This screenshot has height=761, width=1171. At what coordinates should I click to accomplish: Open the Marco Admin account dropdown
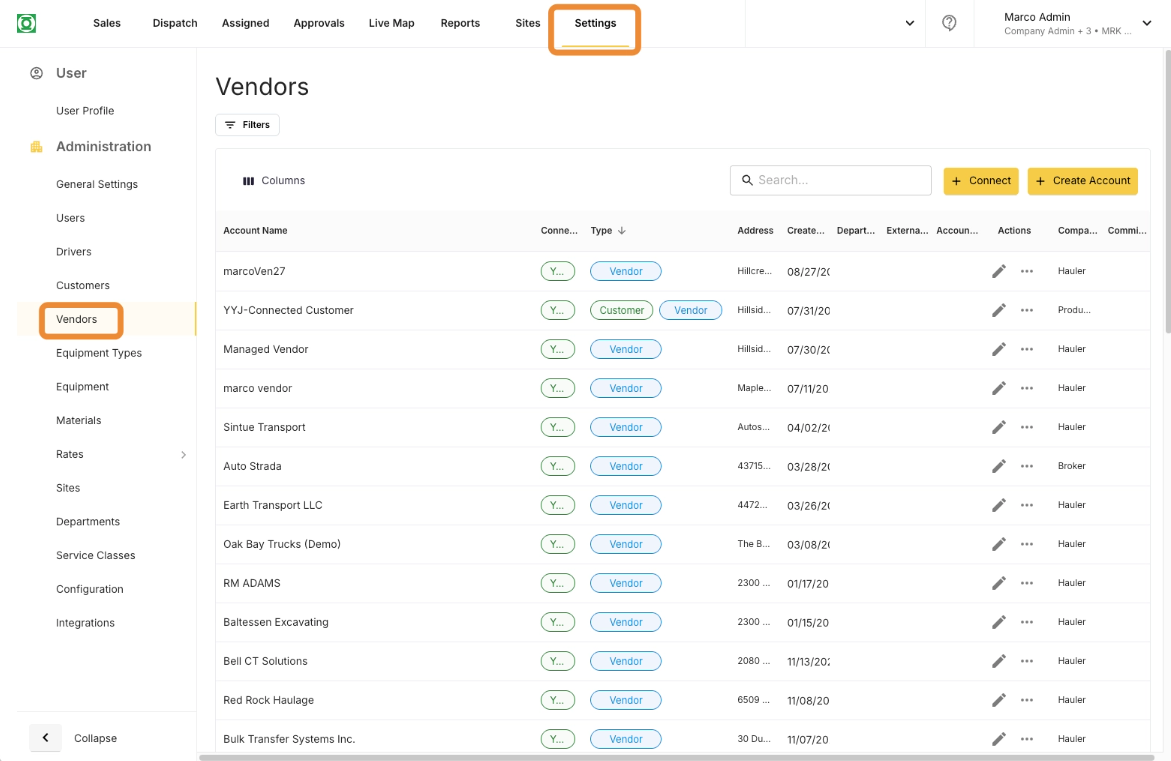pos(1146,23)
